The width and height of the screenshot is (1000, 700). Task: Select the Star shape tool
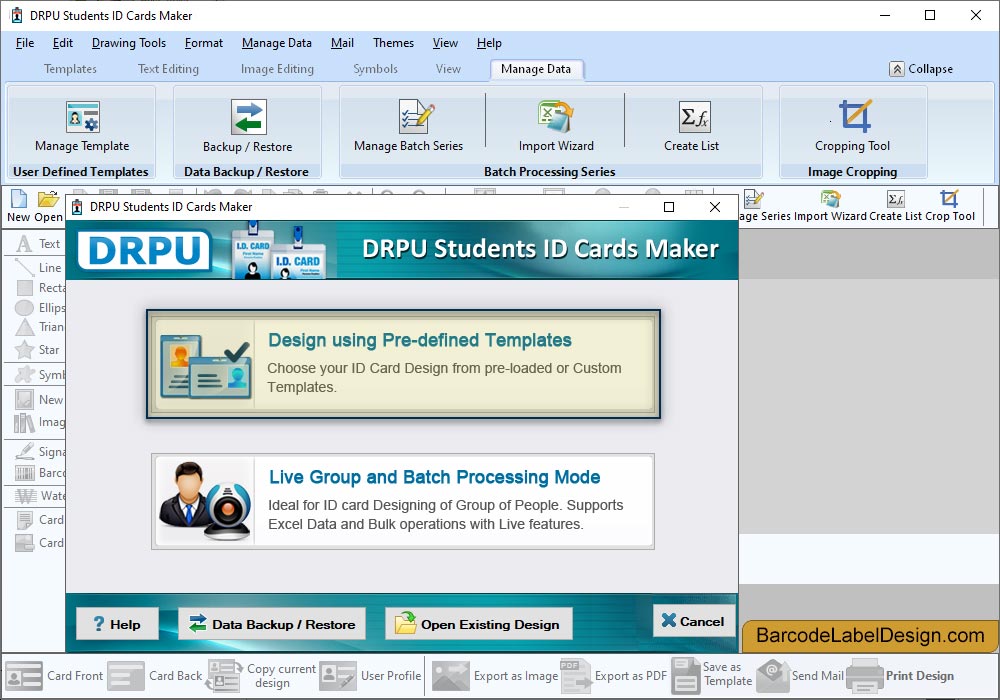[x=38, y=350]
